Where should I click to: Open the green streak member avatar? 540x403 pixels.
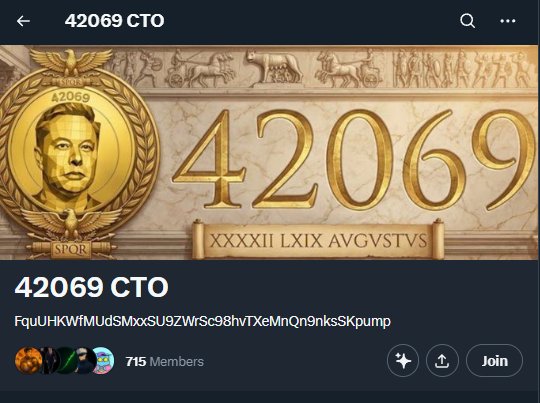coord(66,361)
